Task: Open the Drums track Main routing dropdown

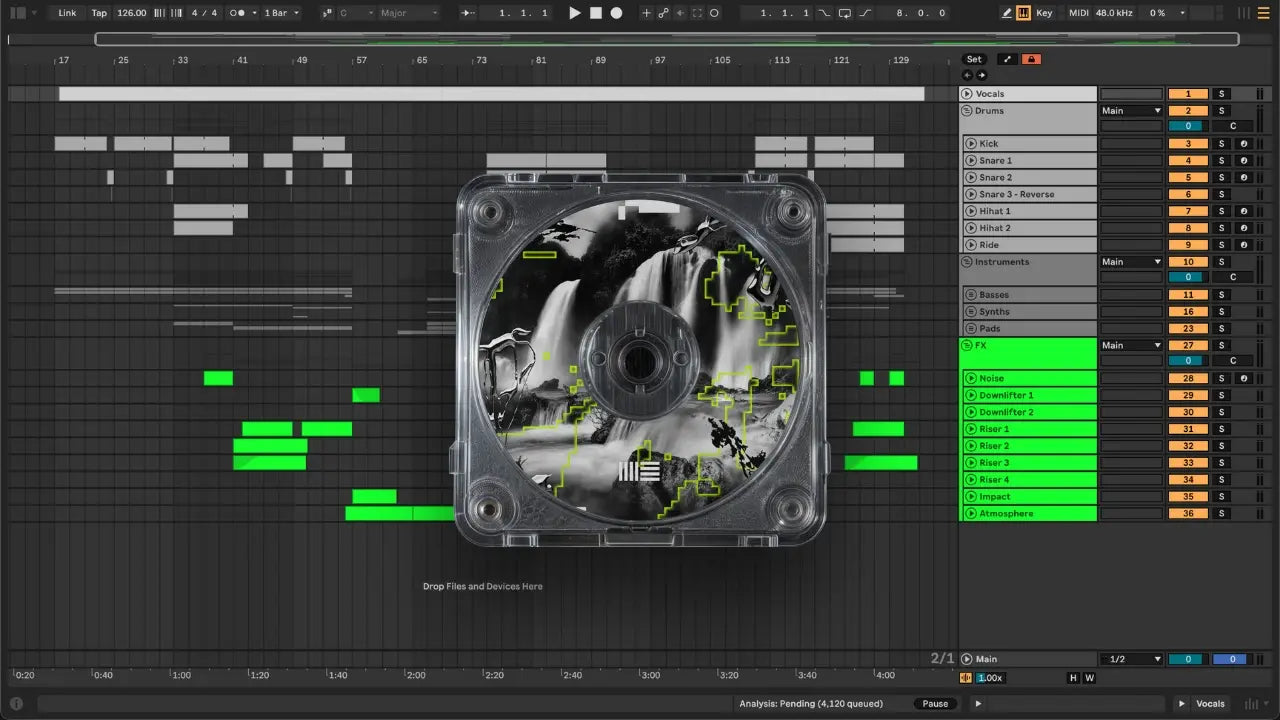Action: pos(1131,111)
